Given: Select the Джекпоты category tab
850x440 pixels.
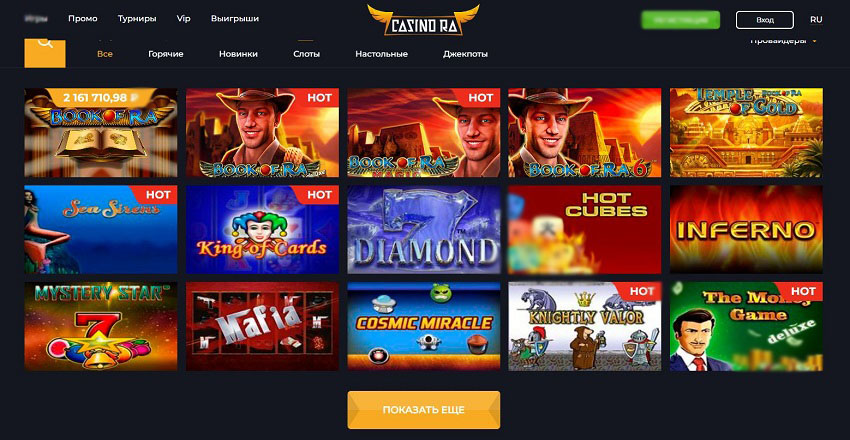Looking at the screenshot, I should click(x=465, y=54).
